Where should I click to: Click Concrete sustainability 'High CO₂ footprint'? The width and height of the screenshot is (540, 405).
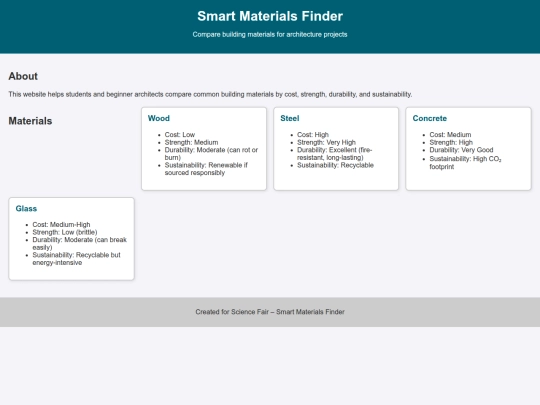[x=465, y=163]
